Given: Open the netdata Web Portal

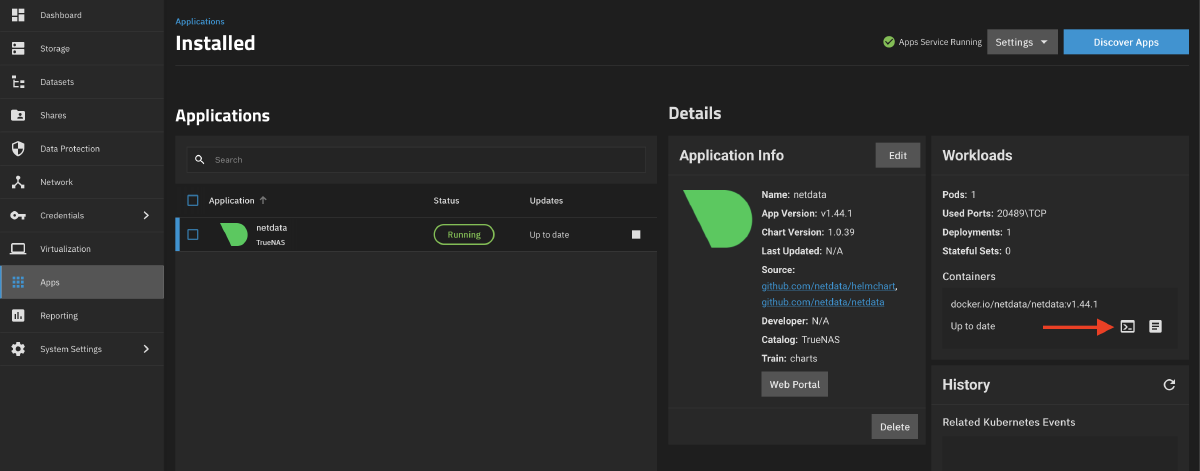Looking at the screenshot, I should [x=795, y=384].
